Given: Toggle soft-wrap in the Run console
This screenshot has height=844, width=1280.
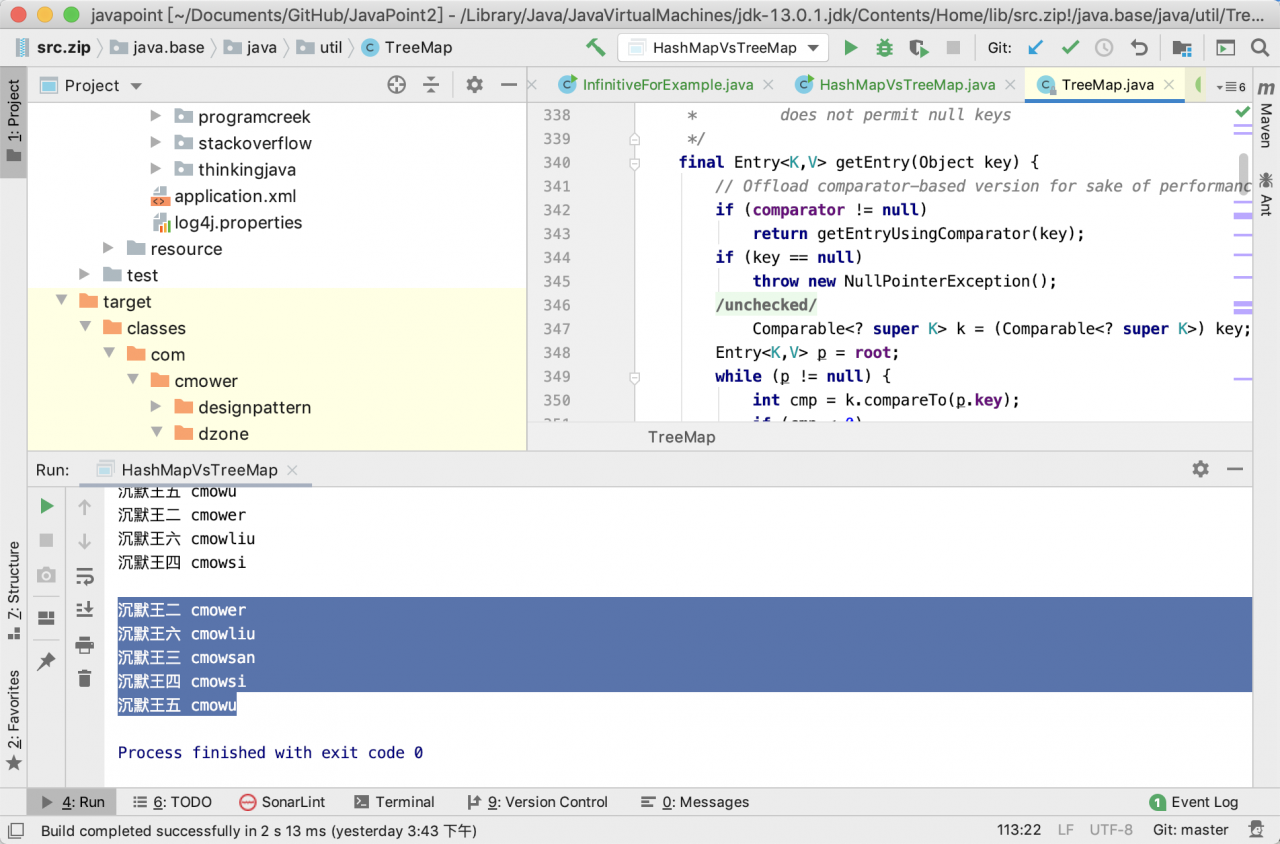Looking at the screenshot, I should 85,576.
